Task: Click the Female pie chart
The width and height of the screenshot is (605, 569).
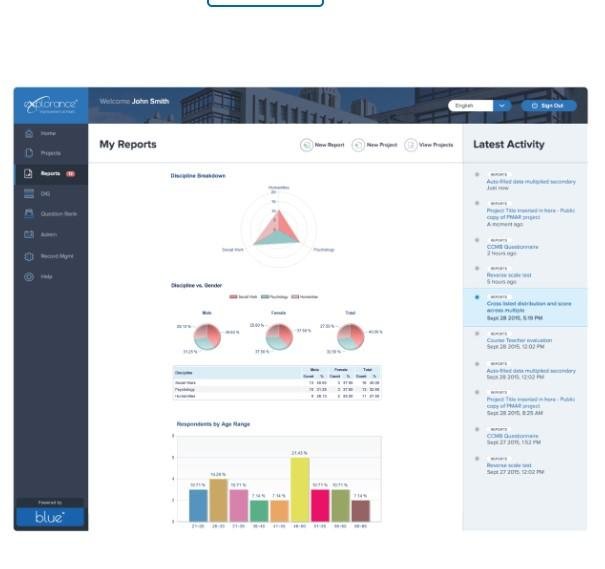Action: pos(279,337)
